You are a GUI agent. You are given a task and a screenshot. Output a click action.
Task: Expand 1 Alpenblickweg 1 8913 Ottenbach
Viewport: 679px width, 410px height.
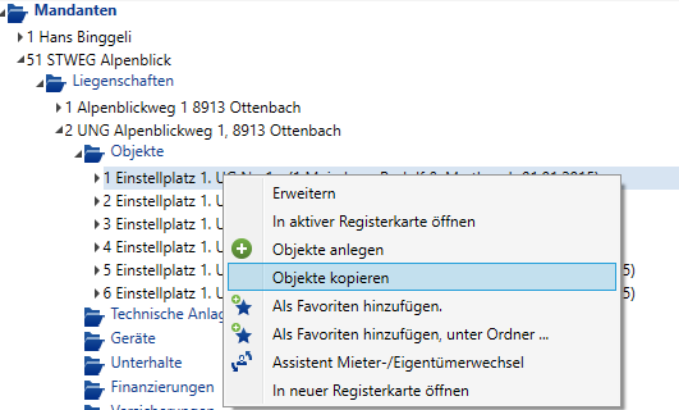58,107
